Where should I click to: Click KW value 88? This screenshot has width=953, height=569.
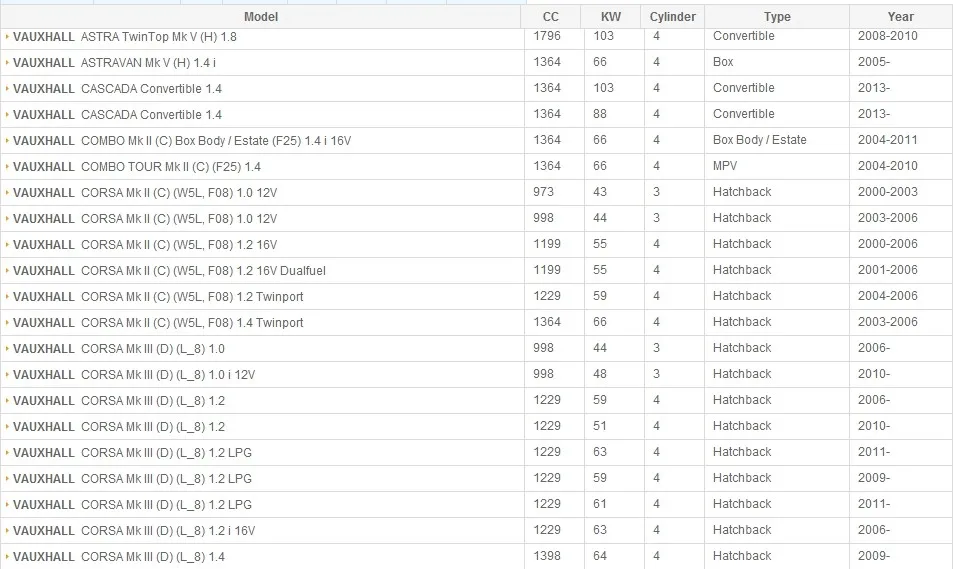pos(600,114)
